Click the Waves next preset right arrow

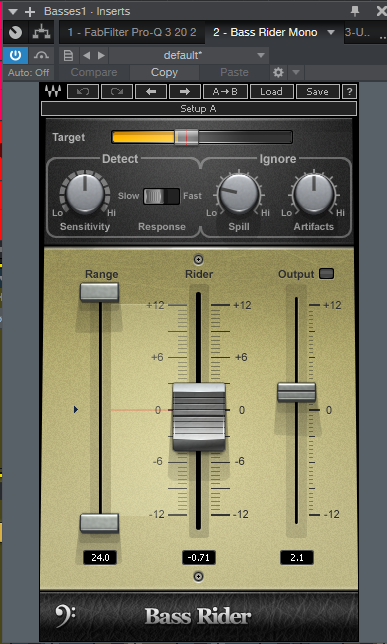click(x=185, y=92)
